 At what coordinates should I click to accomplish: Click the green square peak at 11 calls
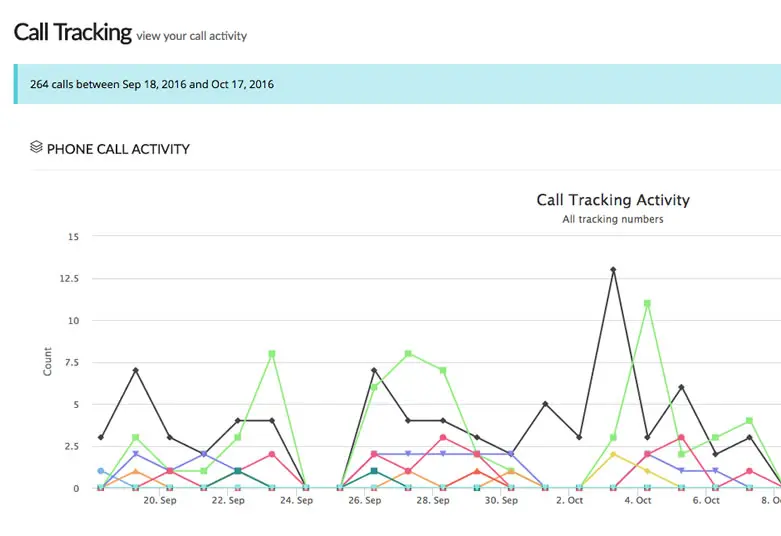(647, 303)
